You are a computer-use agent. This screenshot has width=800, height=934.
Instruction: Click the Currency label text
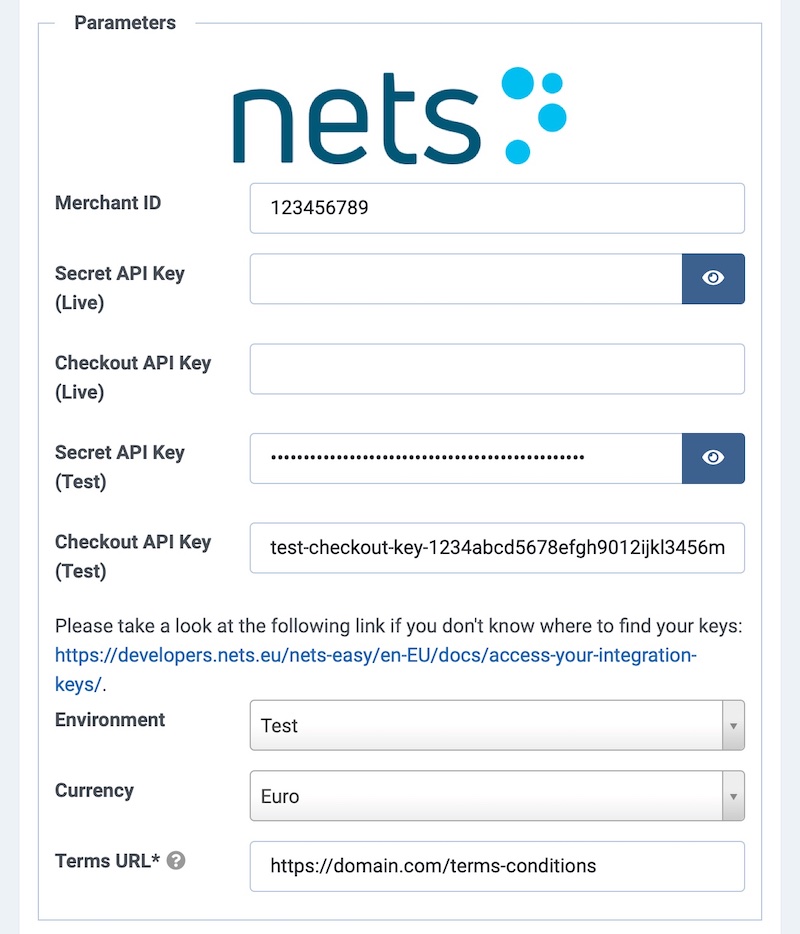[x=94, y=790]
